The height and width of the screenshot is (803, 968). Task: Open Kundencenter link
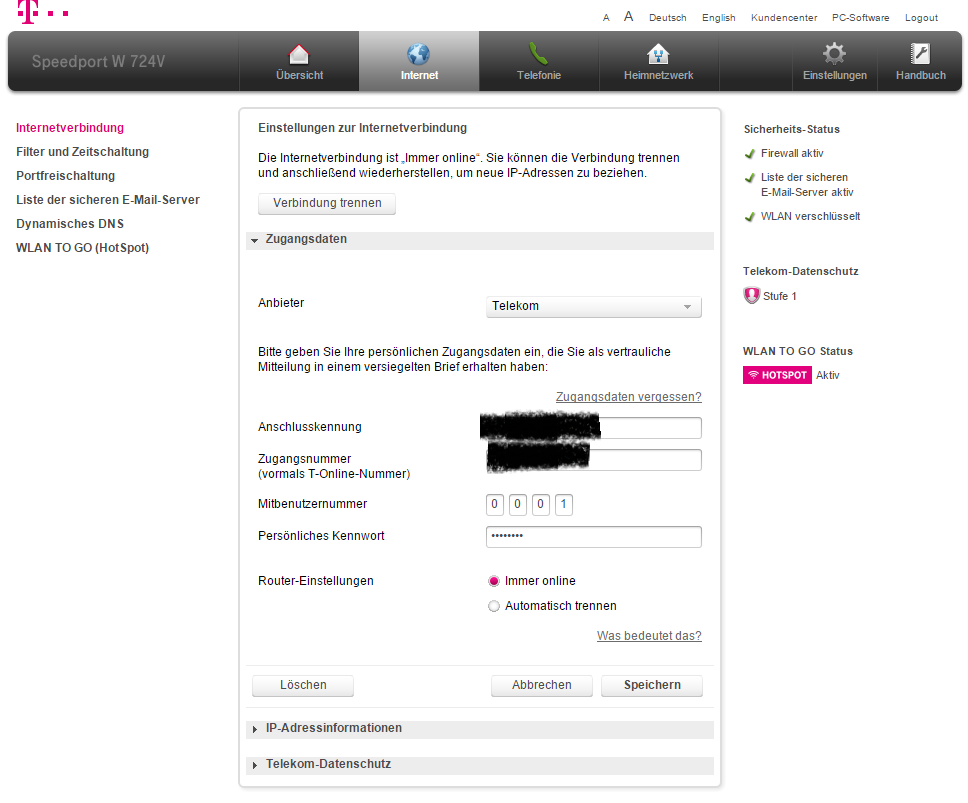pyautogui.click(x=784, y=18)
